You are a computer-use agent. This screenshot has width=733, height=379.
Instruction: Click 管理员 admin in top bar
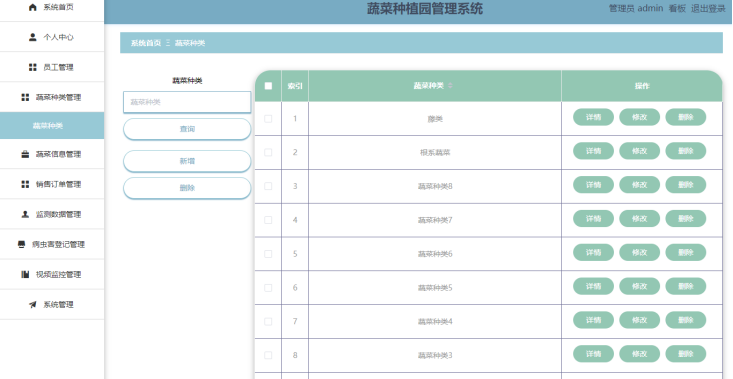(x=636, y=8)
